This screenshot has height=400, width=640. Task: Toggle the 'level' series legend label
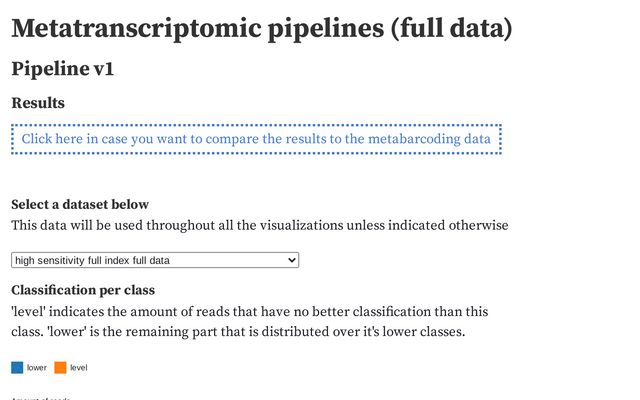[x=79, y=368]
